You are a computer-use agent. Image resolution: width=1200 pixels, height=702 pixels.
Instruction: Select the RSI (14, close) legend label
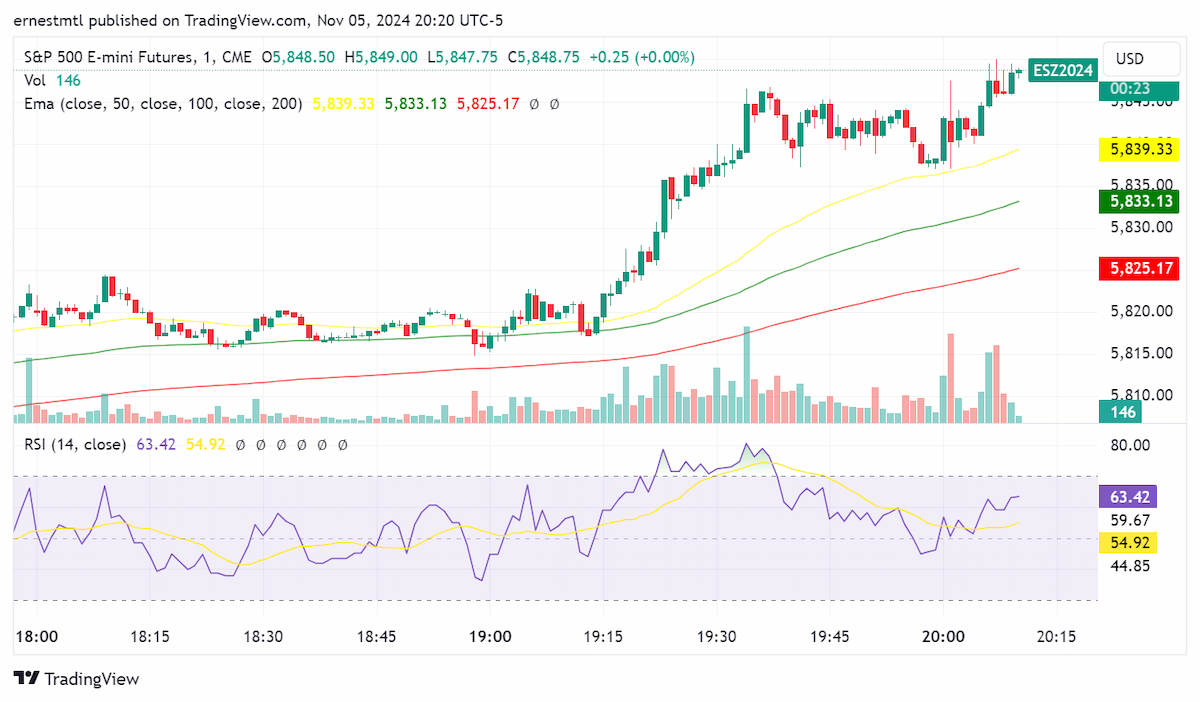coord(75,444)
